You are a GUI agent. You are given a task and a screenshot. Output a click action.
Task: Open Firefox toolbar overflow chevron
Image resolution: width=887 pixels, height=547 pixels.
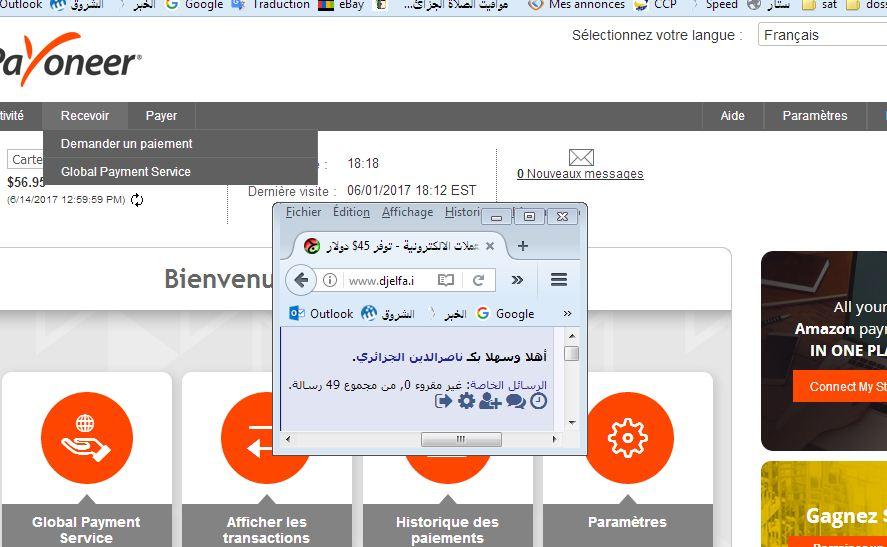tap(517, 280)
